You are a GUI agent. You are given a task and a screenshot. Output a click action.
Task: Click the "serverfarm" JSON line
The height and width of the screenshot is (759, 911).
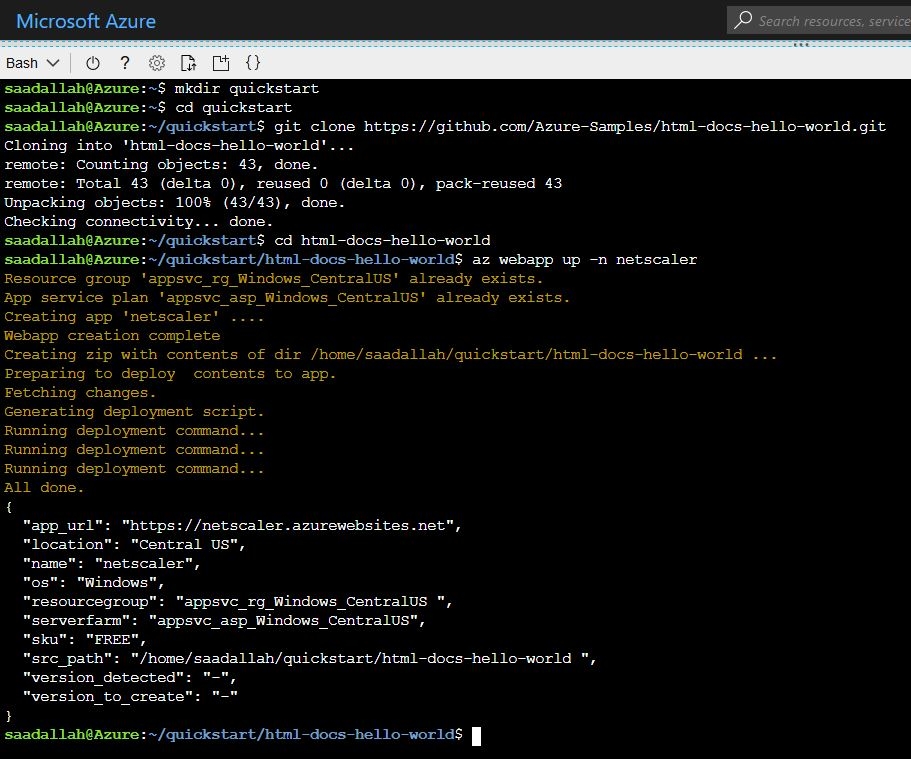point(224,621)
